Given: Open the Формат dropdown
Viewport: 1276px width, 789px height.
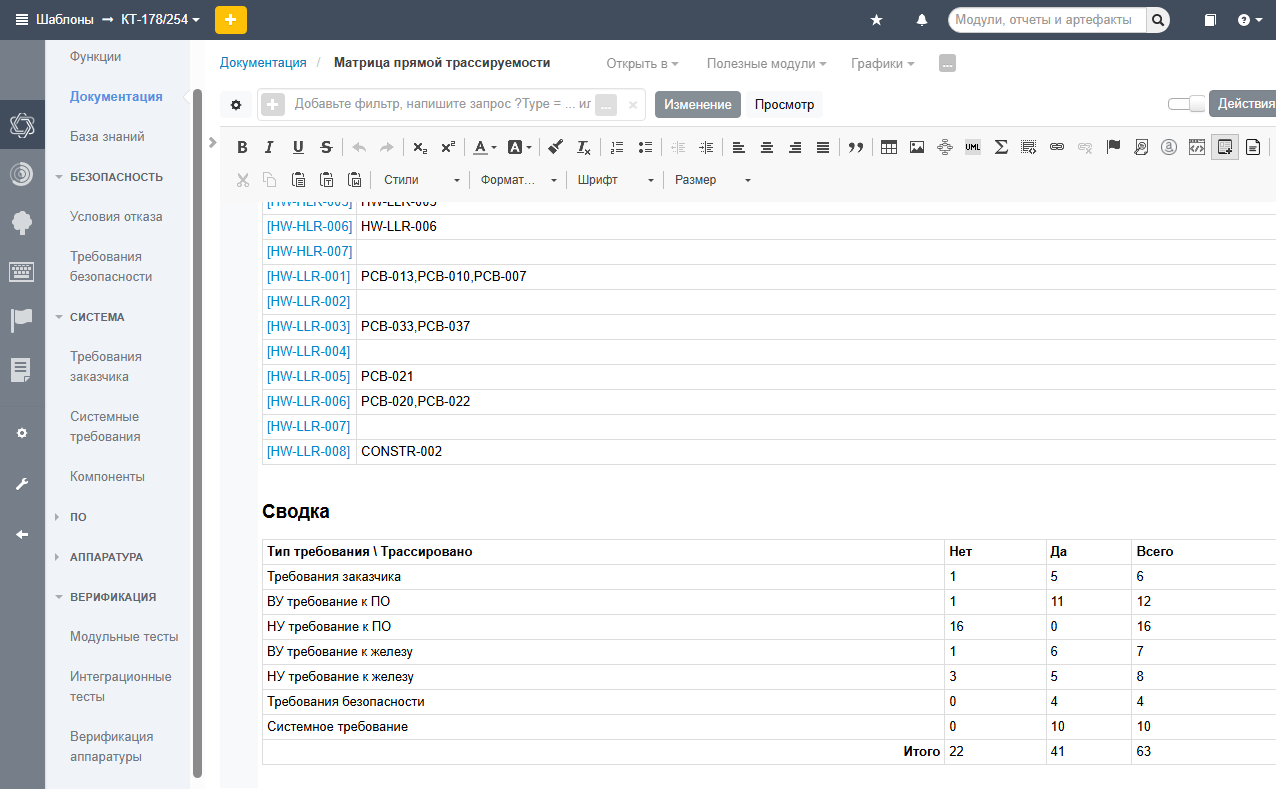Looking at the screenshot, I should [518, 180].
